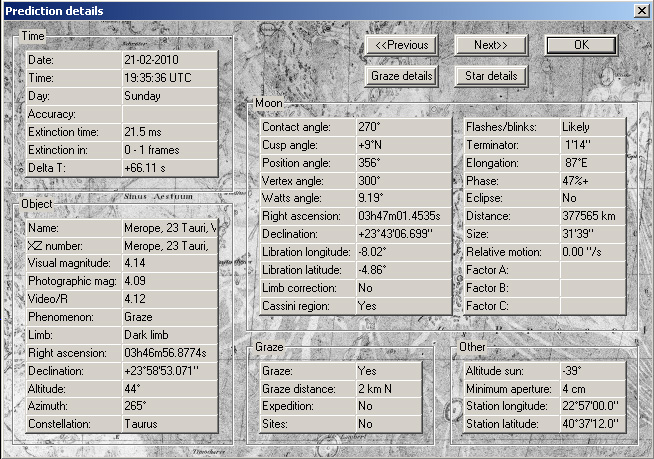
Task: Select Delta T value +66.11 s
Action: click(x=170, y=168)
